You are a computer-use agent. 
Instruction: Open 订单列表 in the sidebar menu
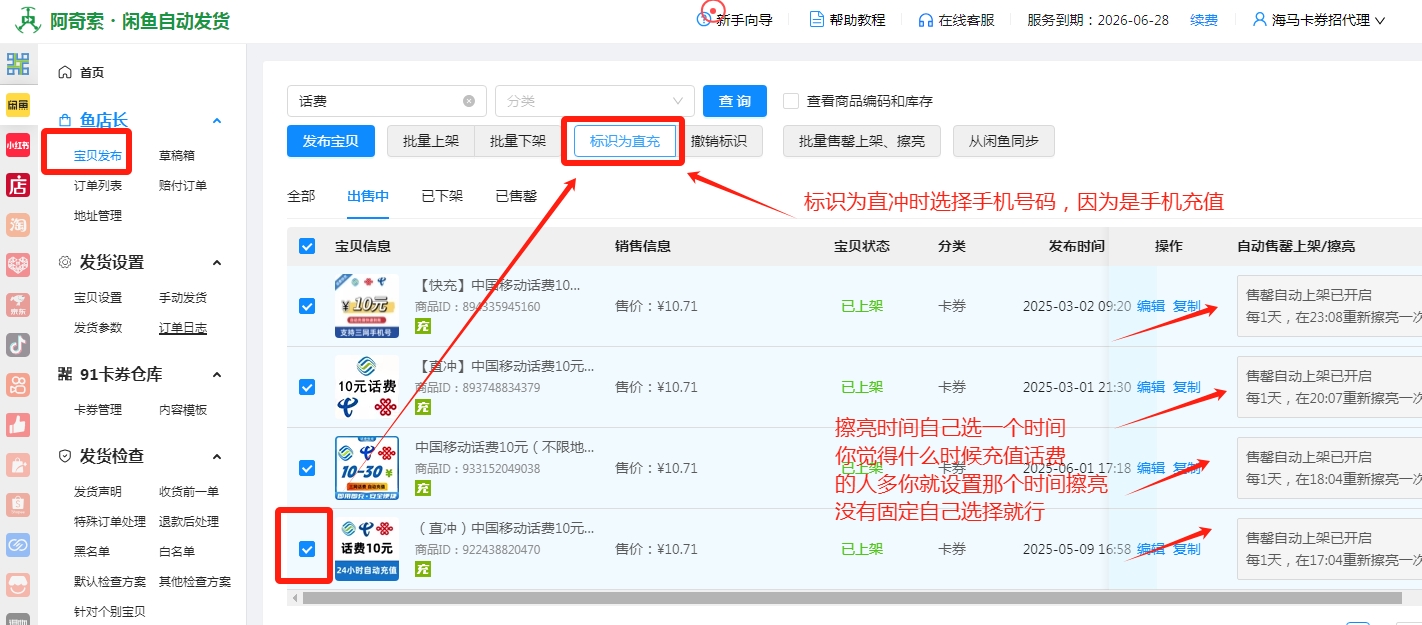tap(98, 186)
